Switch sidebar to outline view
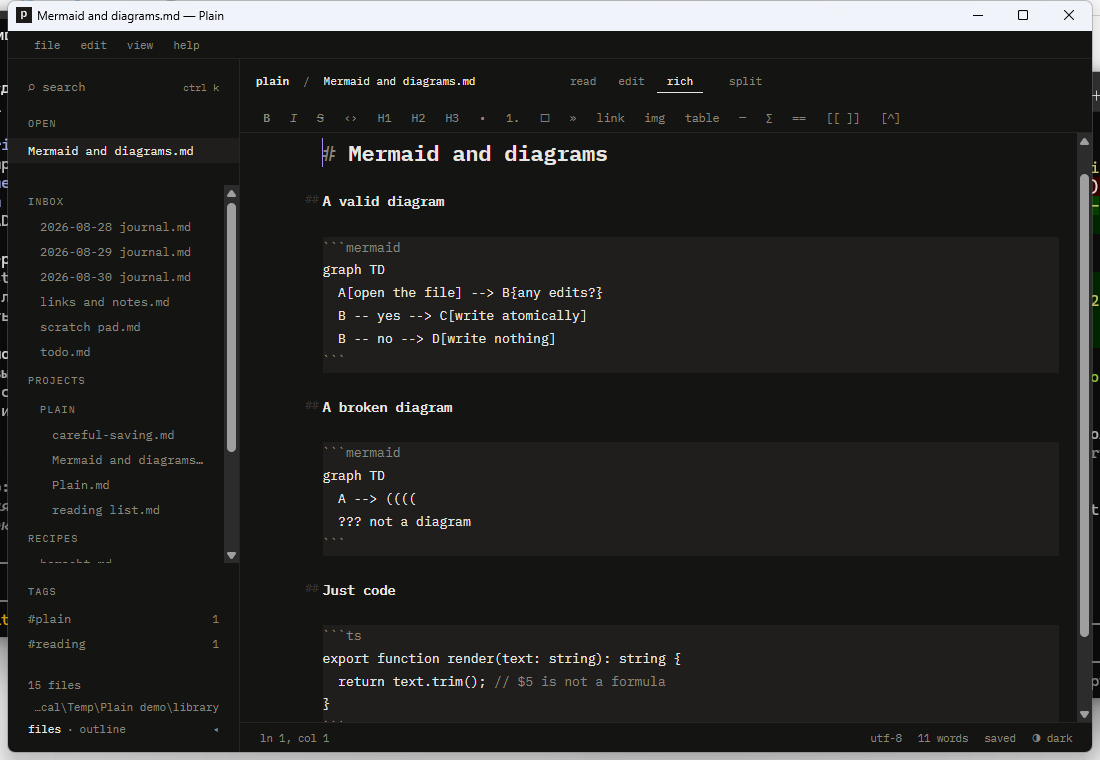 102,729
